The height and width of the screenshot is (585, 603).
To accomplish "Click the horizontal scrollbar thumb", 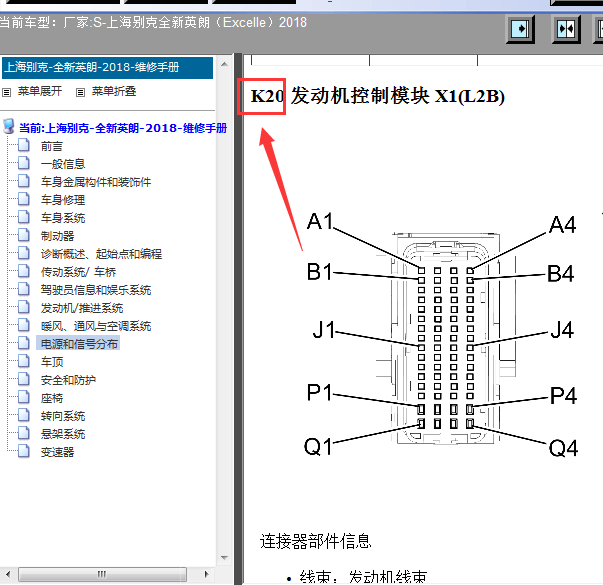I will coord(102,575).
